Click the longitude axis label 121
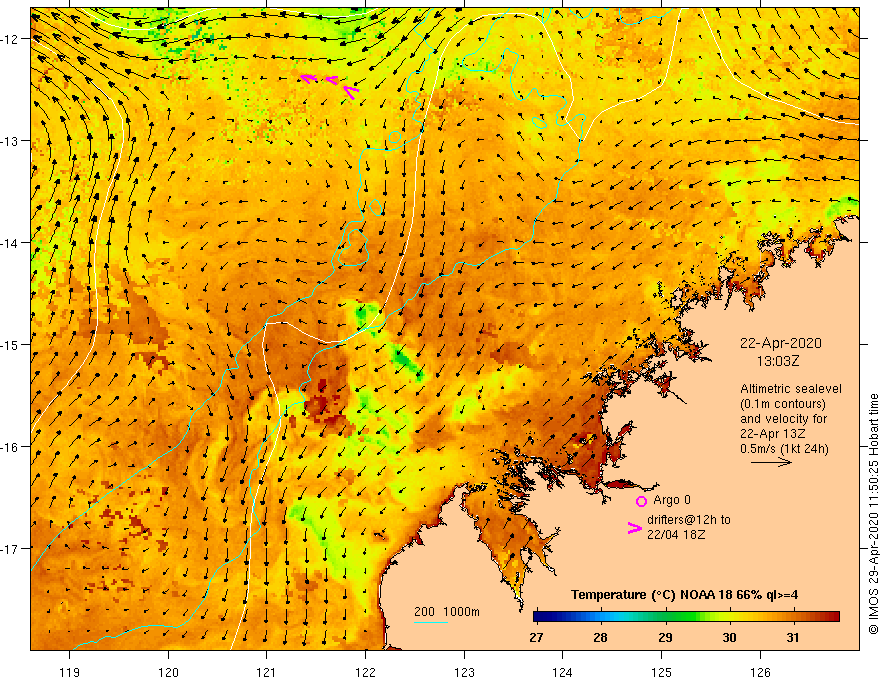880x680 pixels. click(x=267, y=672)
